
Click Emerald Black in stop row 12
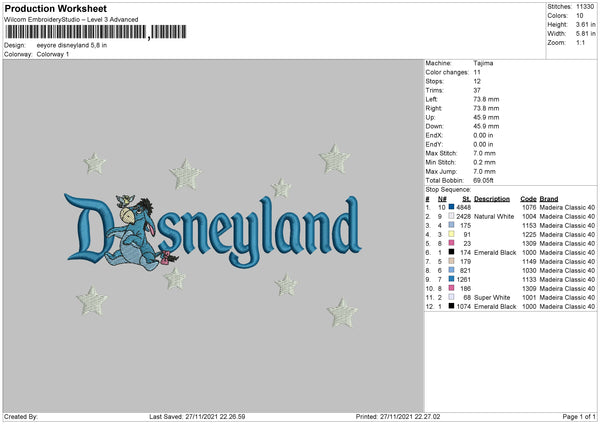click(x=495, y=307)
